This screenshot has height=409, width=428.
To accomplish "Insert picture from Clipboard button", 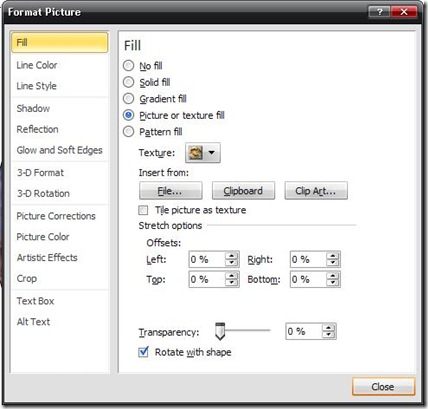I will (x=243, y=191).
